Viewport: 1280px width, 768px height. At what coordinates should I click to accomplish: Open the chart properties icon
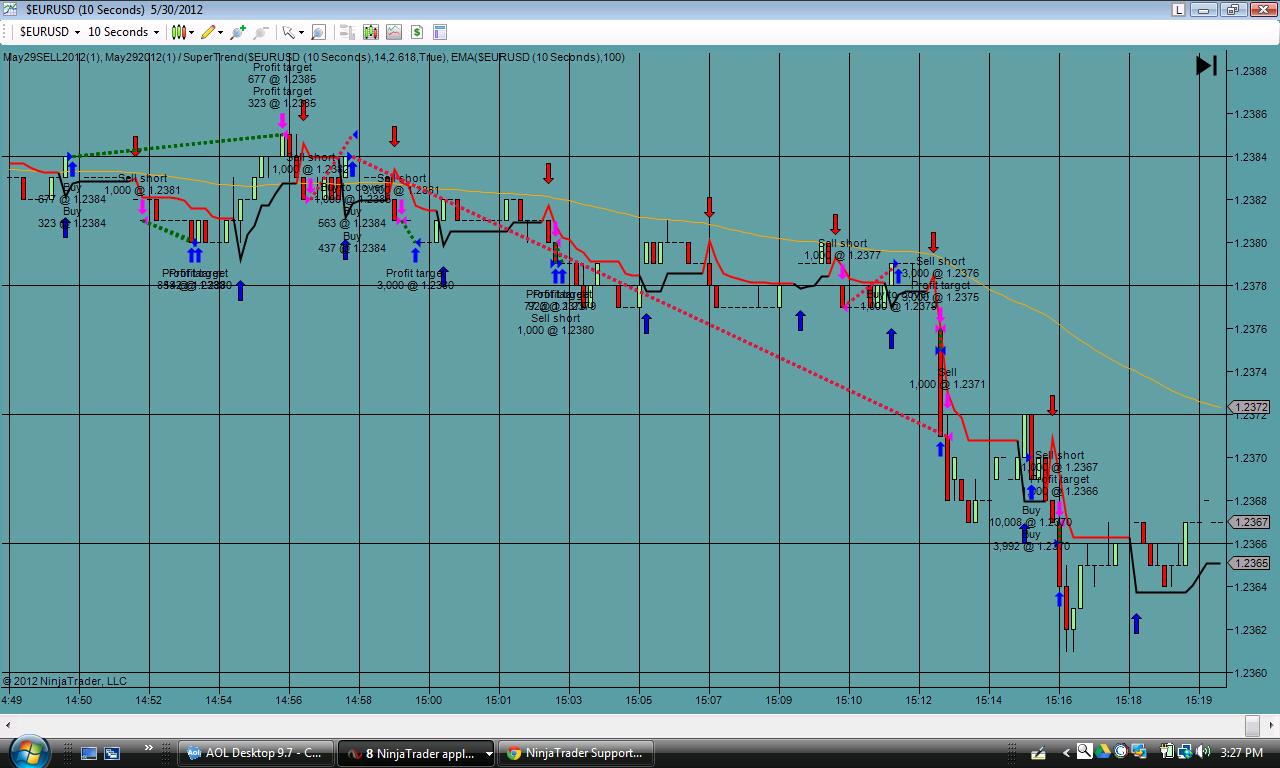[442, 32]
